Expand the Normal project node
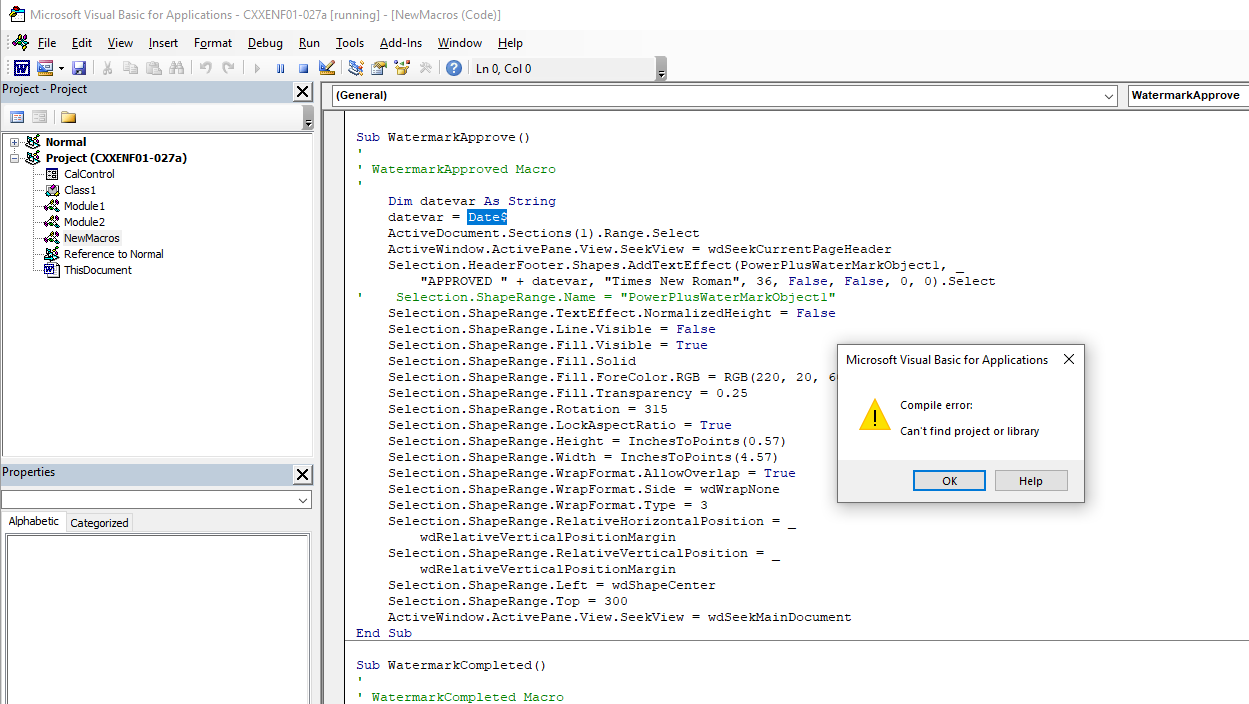 pos(15,142)
